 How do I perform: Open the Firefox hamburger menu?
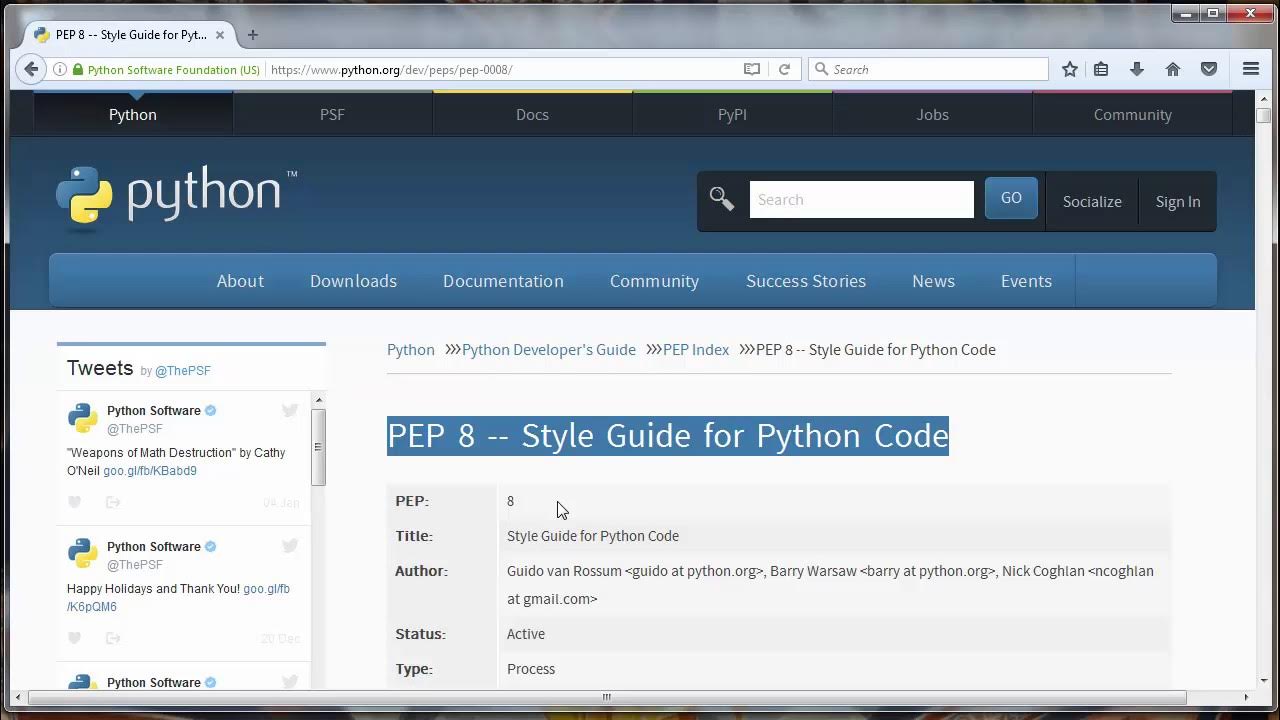tap(1251, 69)
